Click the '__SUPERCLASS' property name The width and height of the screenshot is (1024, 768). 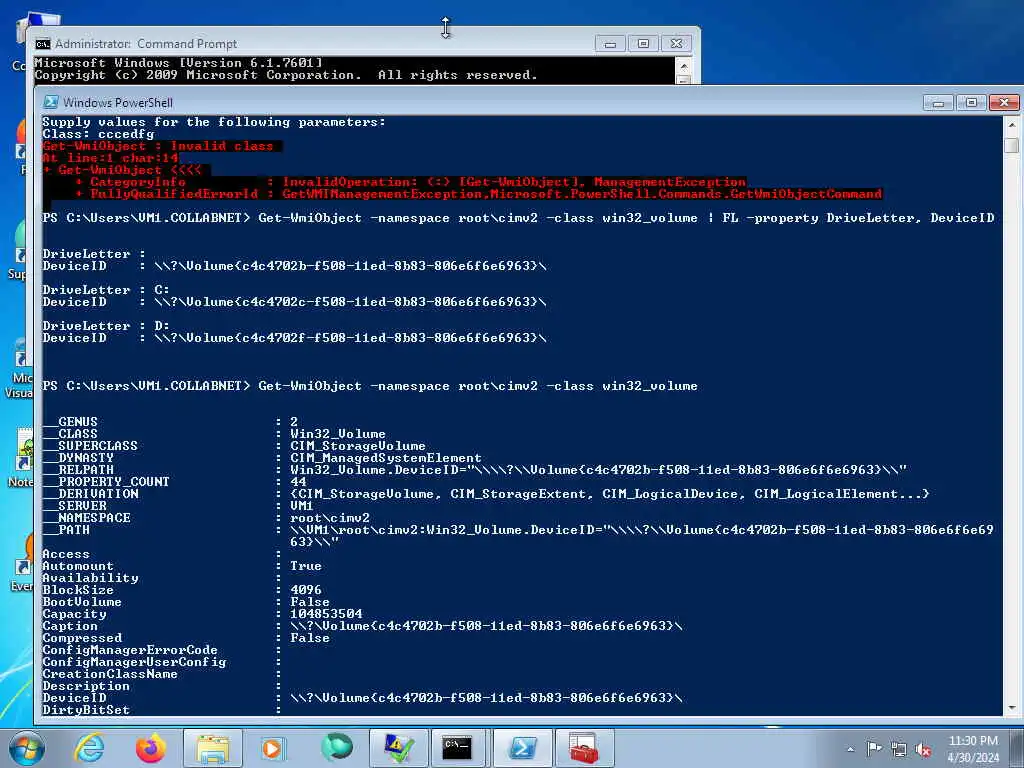coord(90,445)
